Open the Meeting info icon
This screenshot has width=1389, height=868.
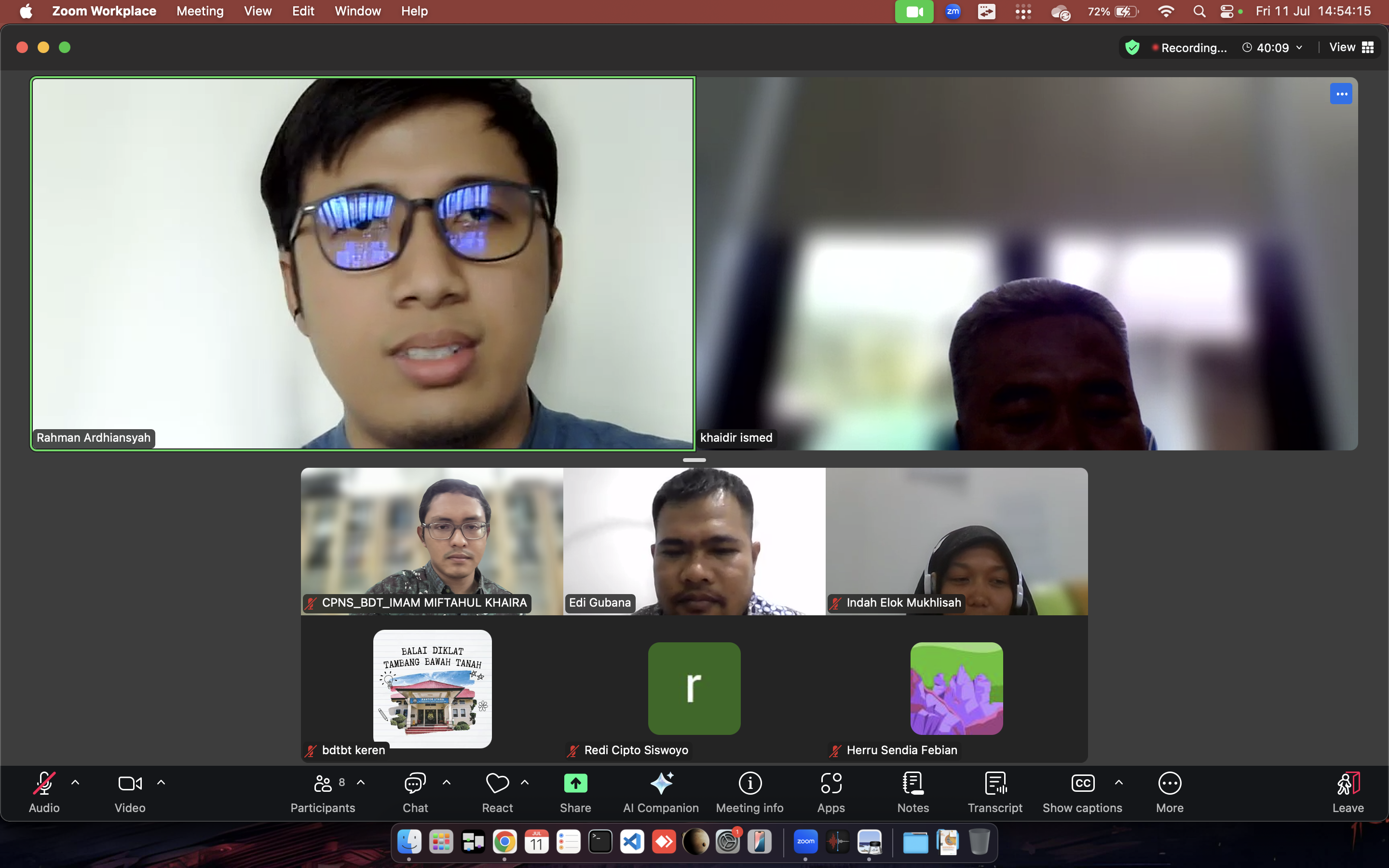(x=749, y=784)
